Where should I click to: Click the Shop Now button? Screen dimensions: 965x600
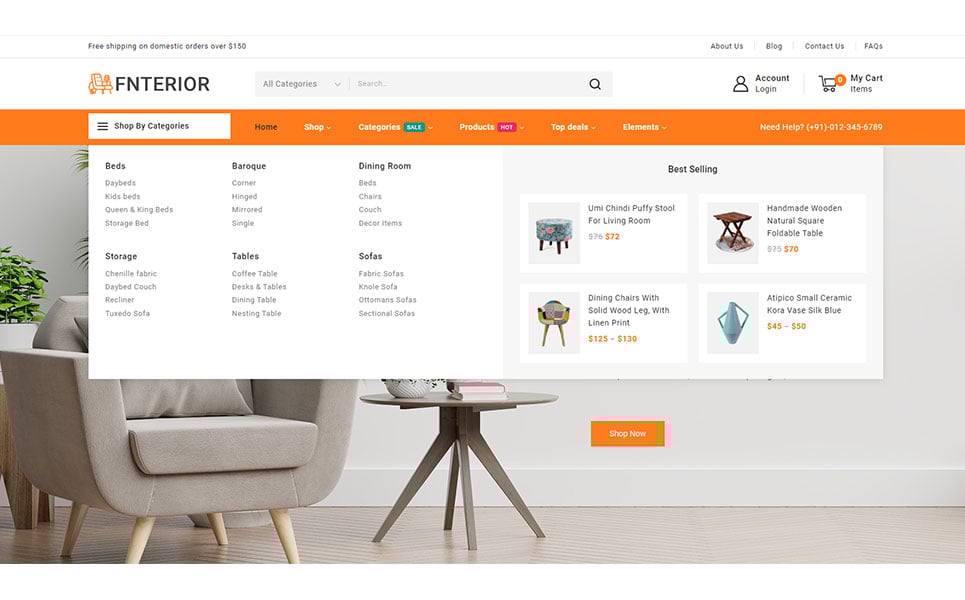click(627, 434)
